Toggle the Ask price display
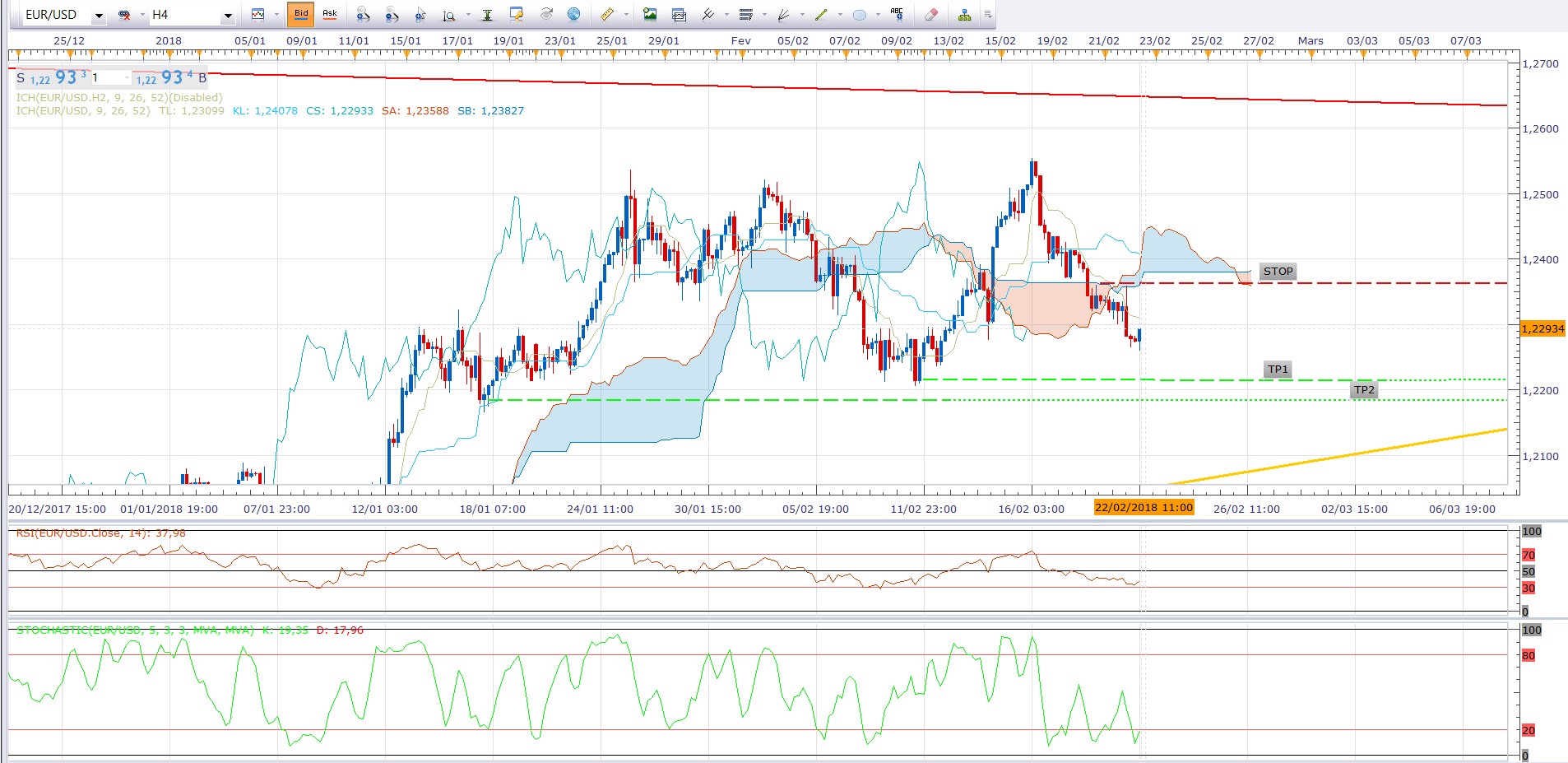Image resolution: width=1568 pixels, height=763 pixels. [x=330, y=14]
